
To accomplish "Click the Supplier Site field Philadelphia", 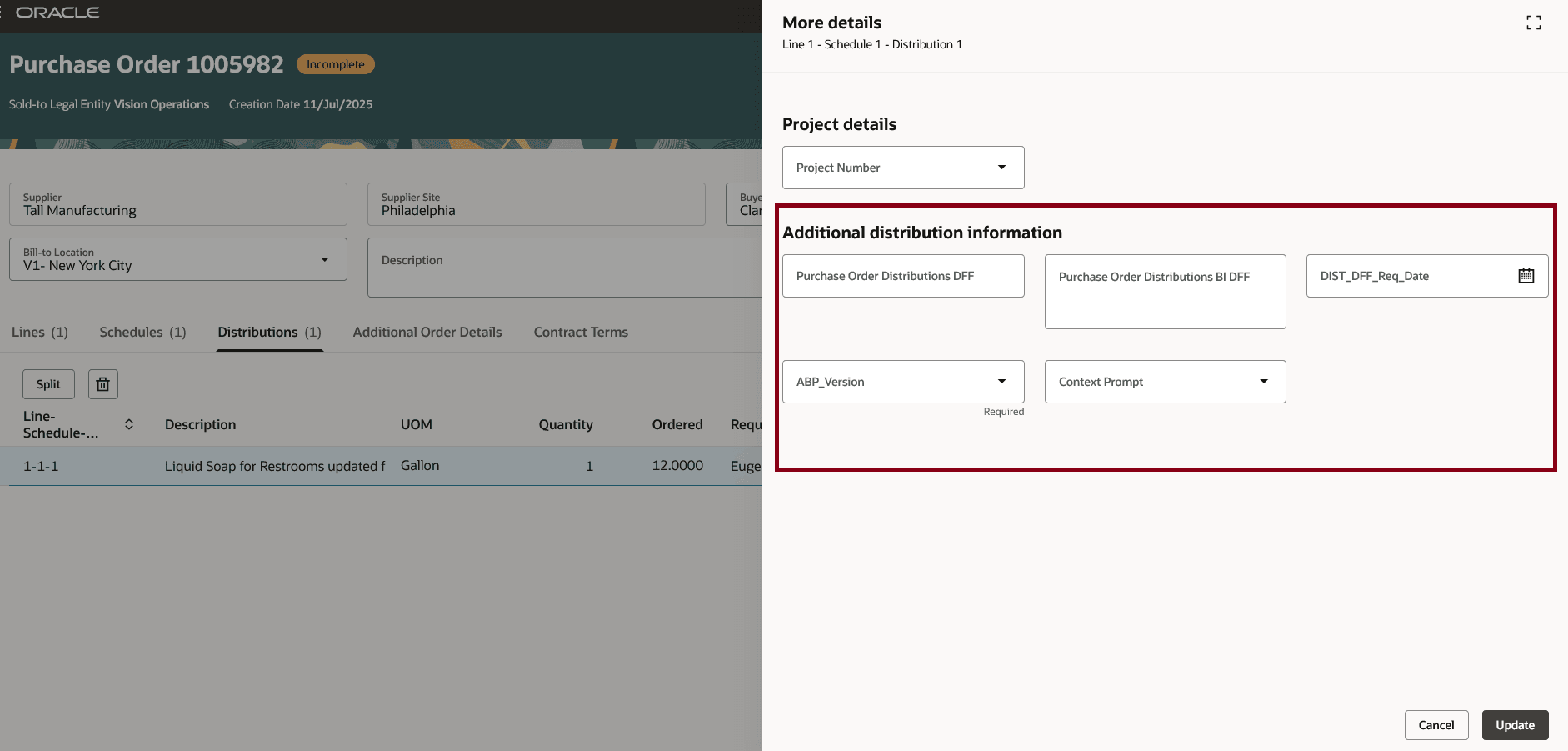I will click(537, 204).
